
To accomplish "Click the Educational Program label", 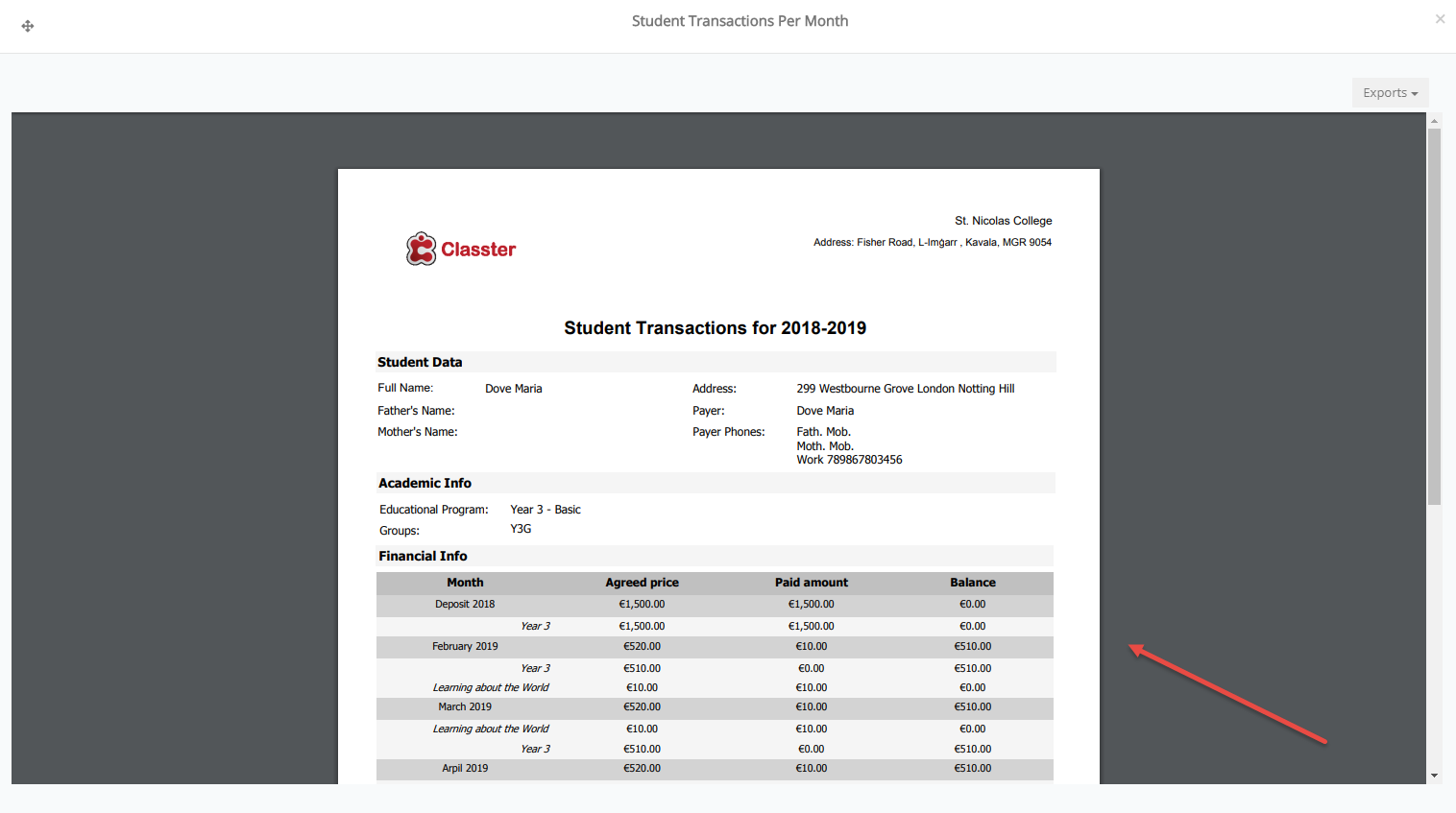I will (x=434, y=510).
